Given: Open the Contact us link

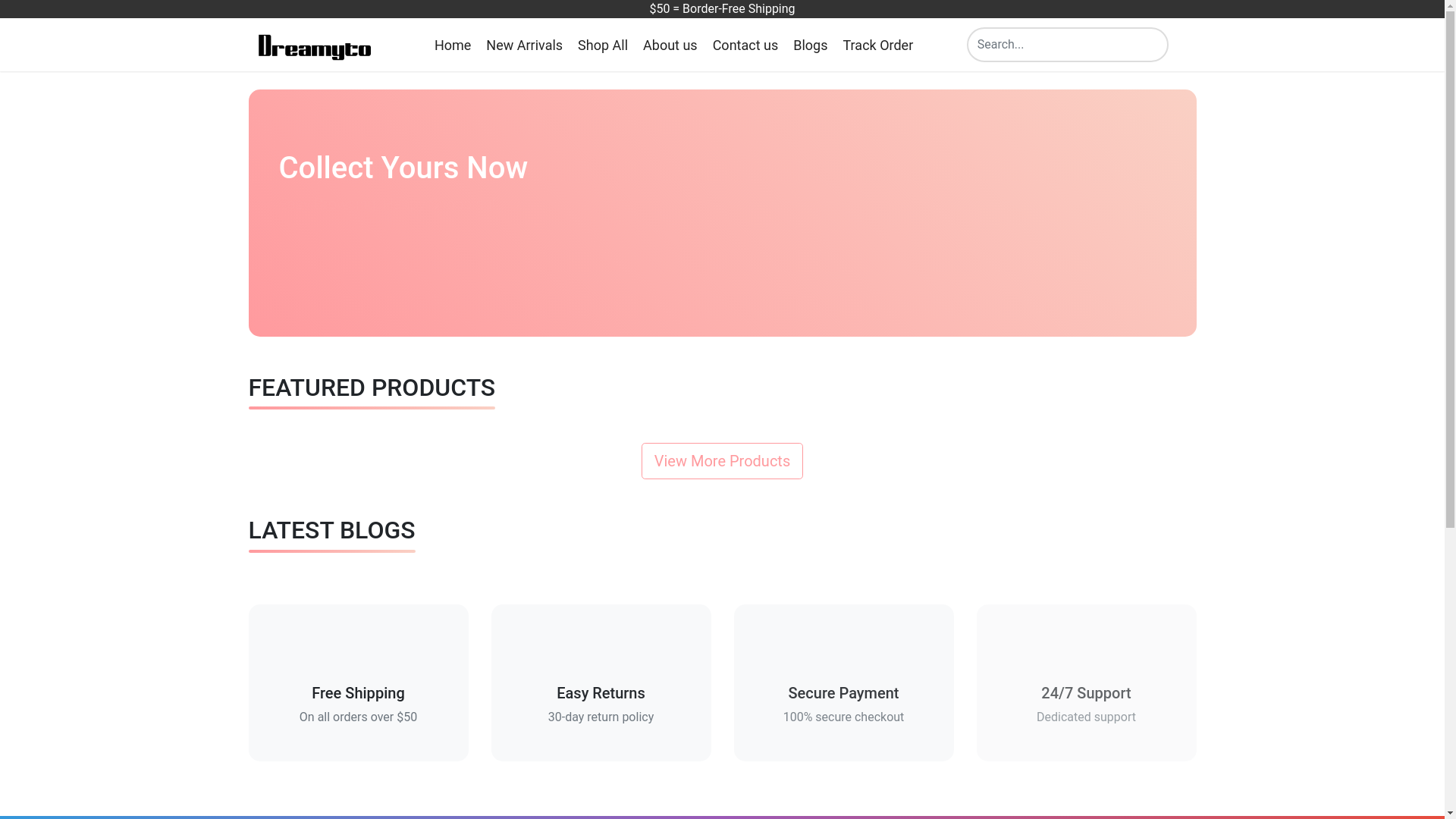Looking at the screenshot, I should [x=745, y=45].
